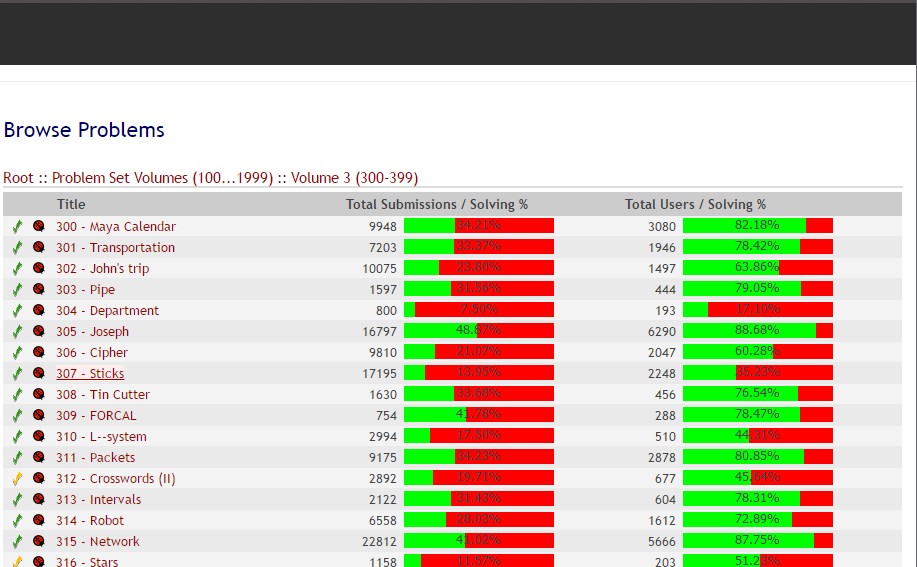The height and width of the screenshot is (567, 917).
Task: Click the checkmark icon next to 302 - John's trip
Action: coord(18,268)
